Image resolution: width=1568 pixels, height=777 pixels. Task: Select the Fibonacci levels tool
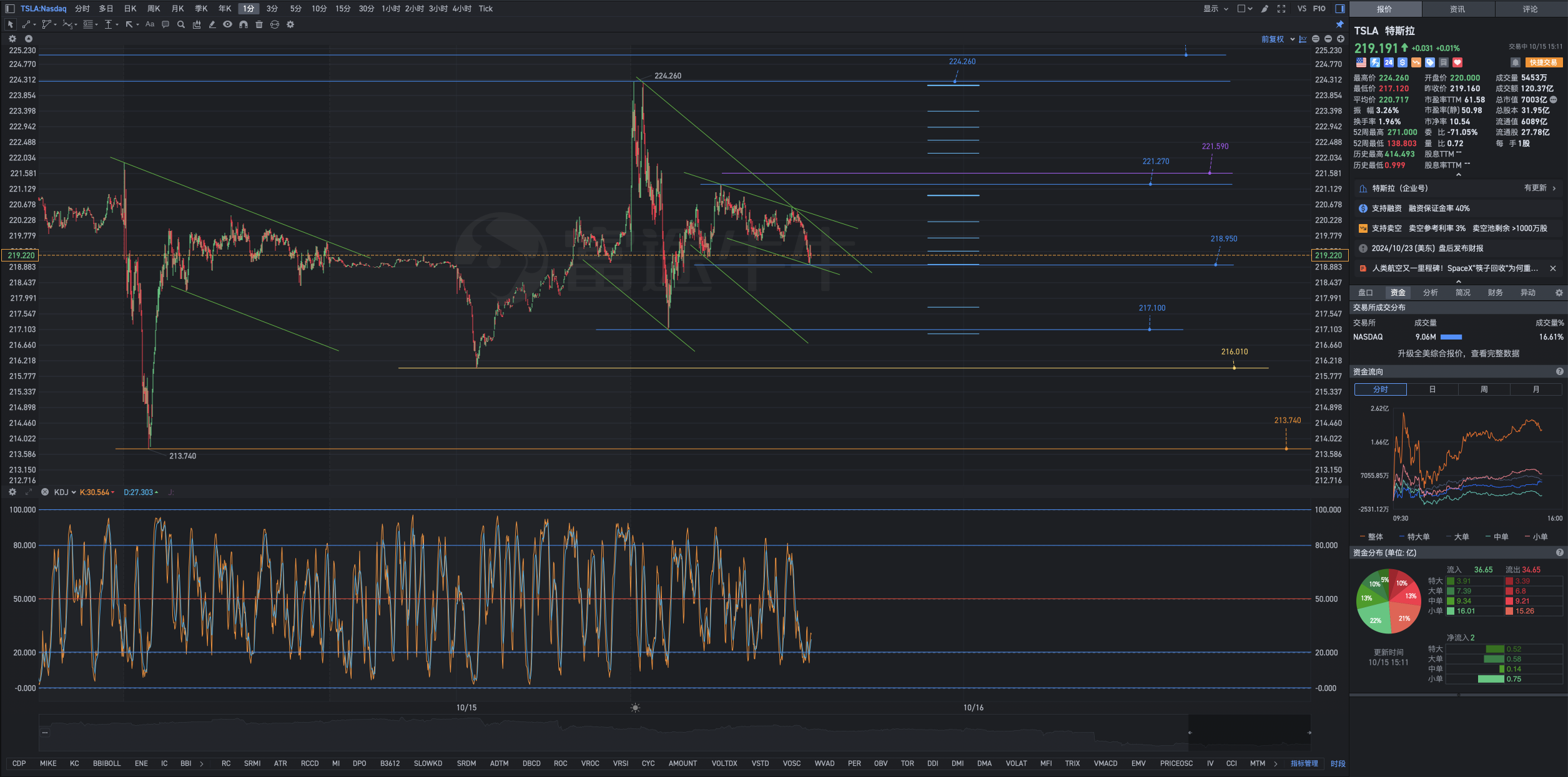pos(88,24)
